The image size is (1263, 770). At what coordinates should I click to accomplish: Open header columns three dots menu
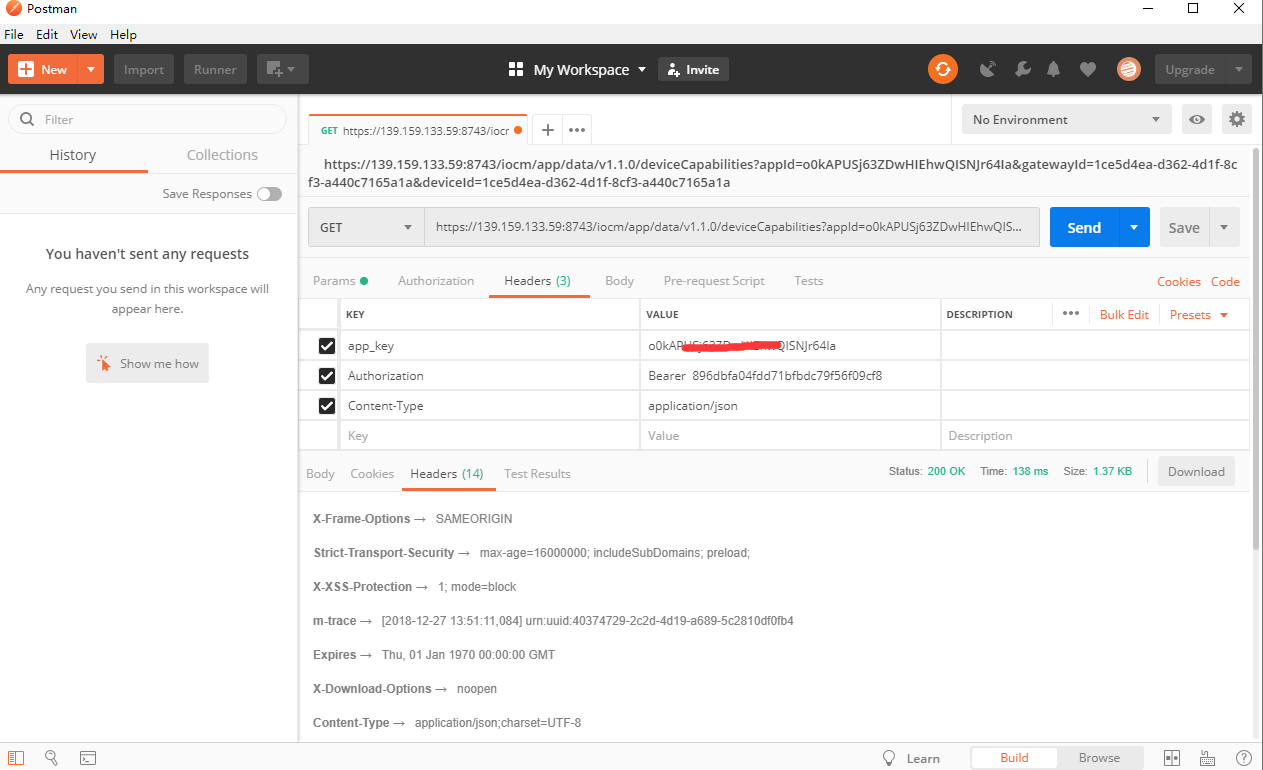1071,314
